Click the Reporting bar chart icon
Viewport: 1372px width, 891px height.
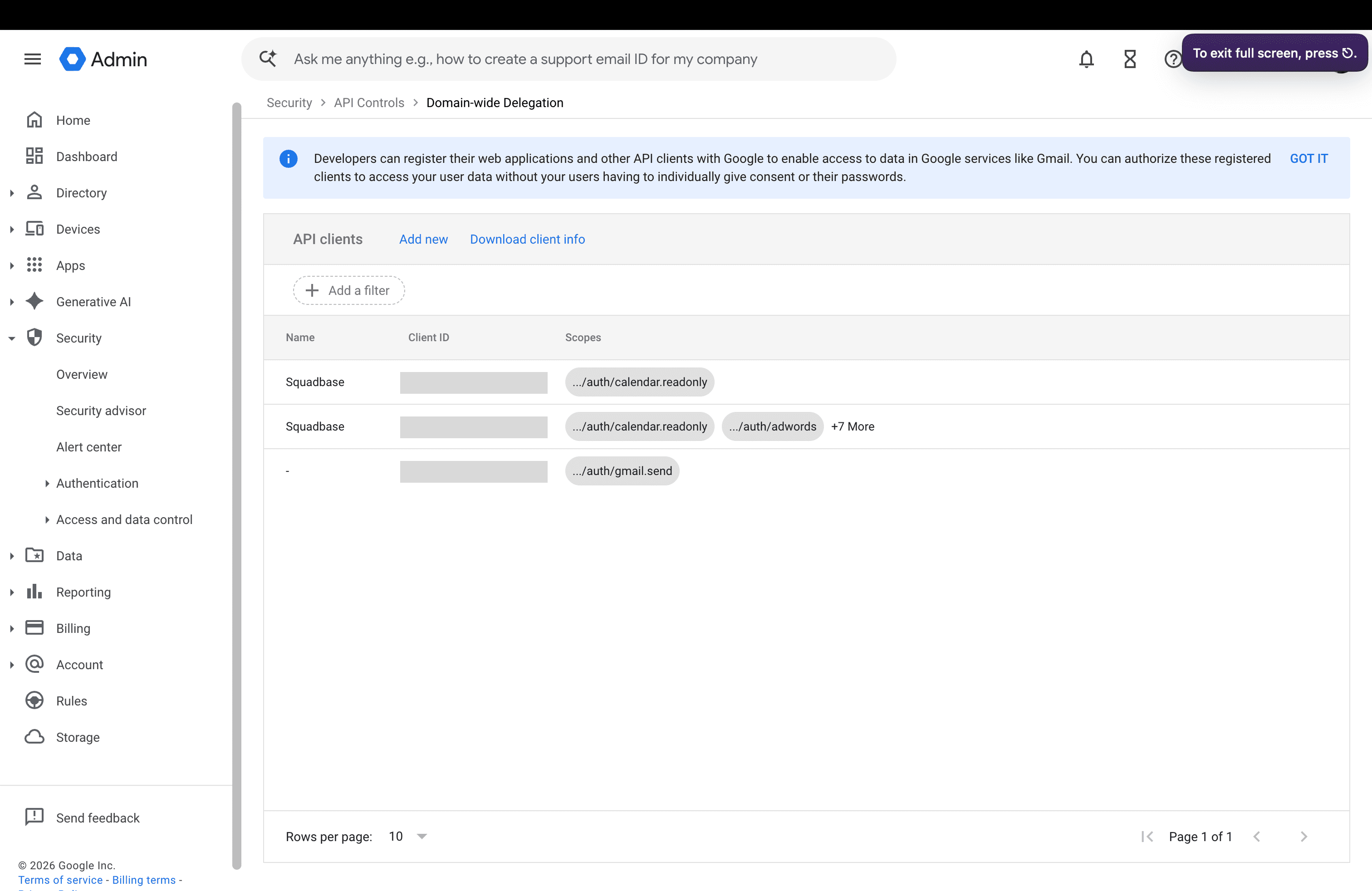[34, 592]
